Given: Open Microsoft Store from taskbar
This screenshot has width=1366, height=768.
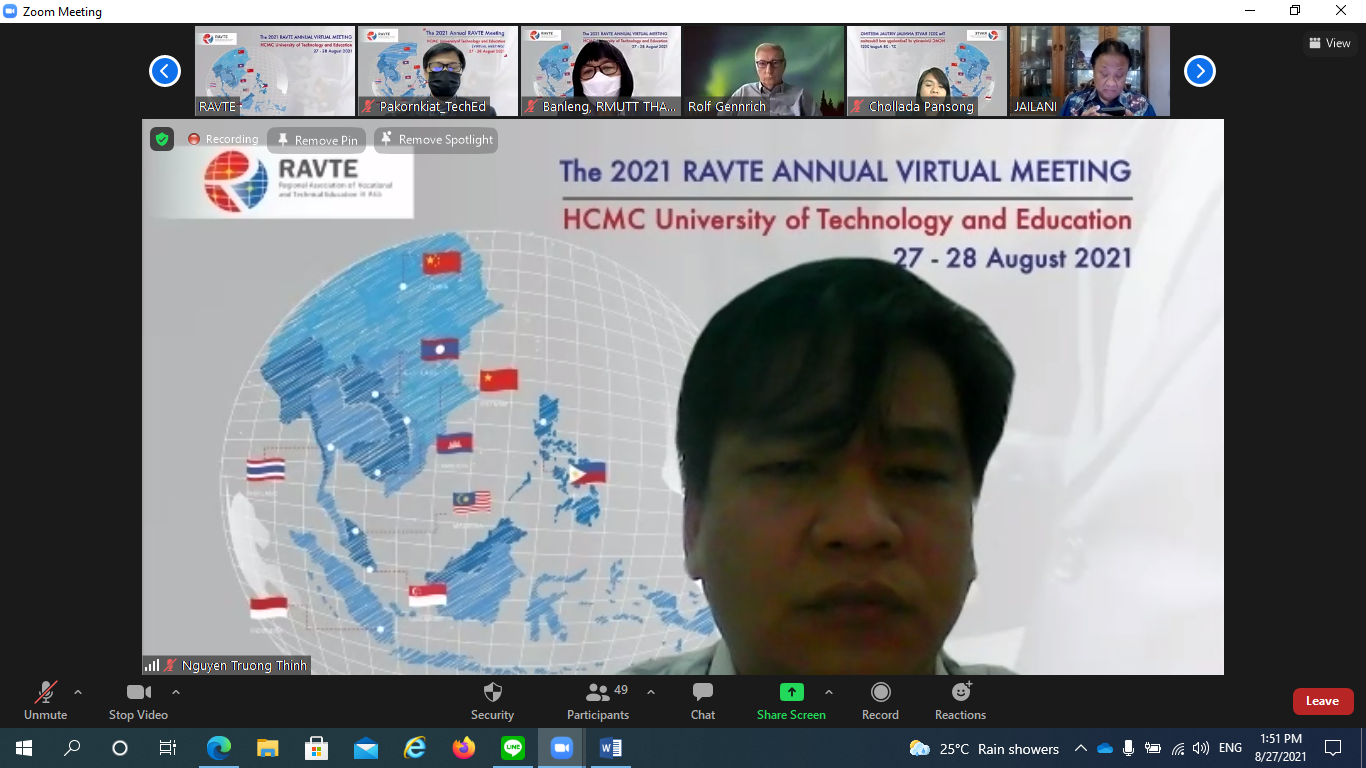Looking at the screenshot, I should pyautogui.click(x=316, y=748).
